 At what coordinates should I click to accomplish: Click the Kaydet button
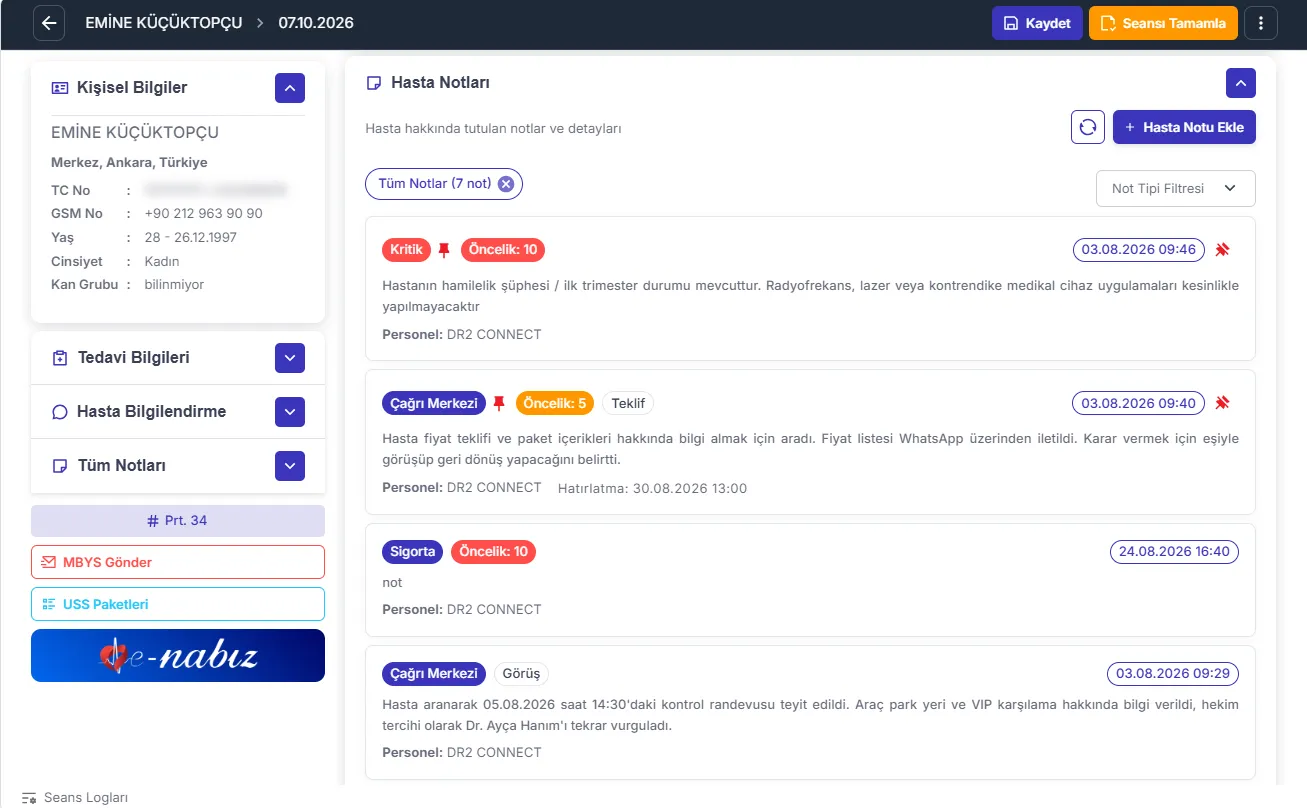pyautogui.click(x=1037, y=23)
